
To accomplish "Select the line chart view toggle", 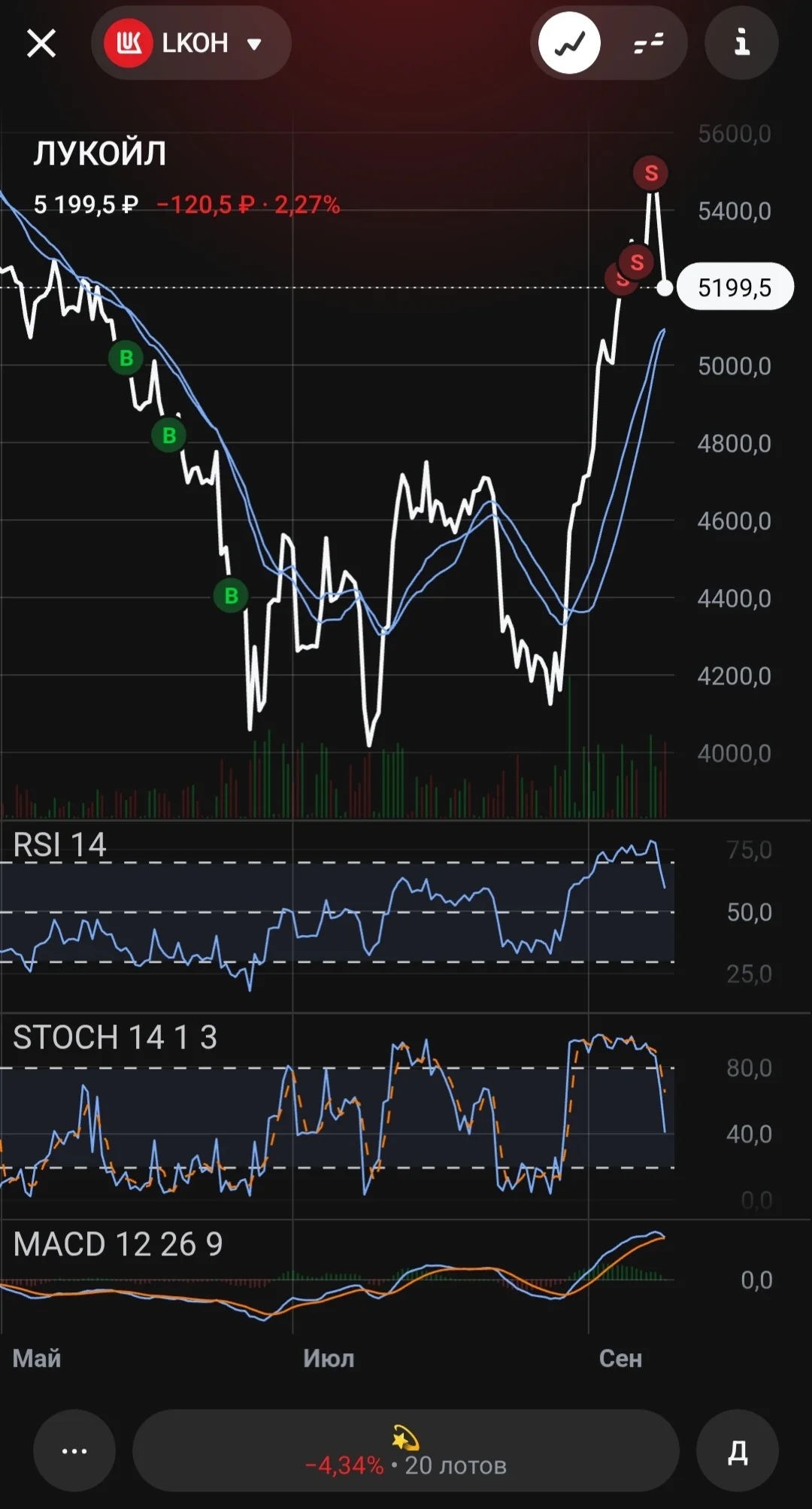I will 569,44.
